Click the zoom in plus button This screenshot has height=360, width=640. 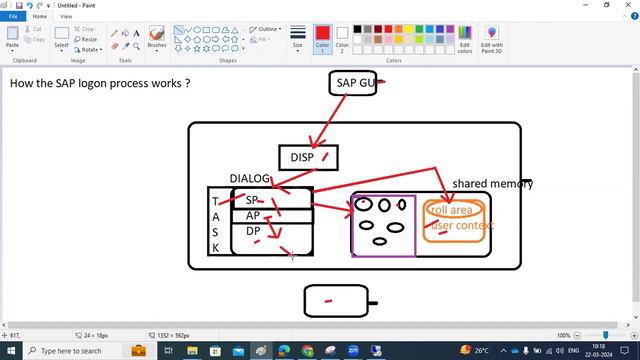click(x=634, y=335)
